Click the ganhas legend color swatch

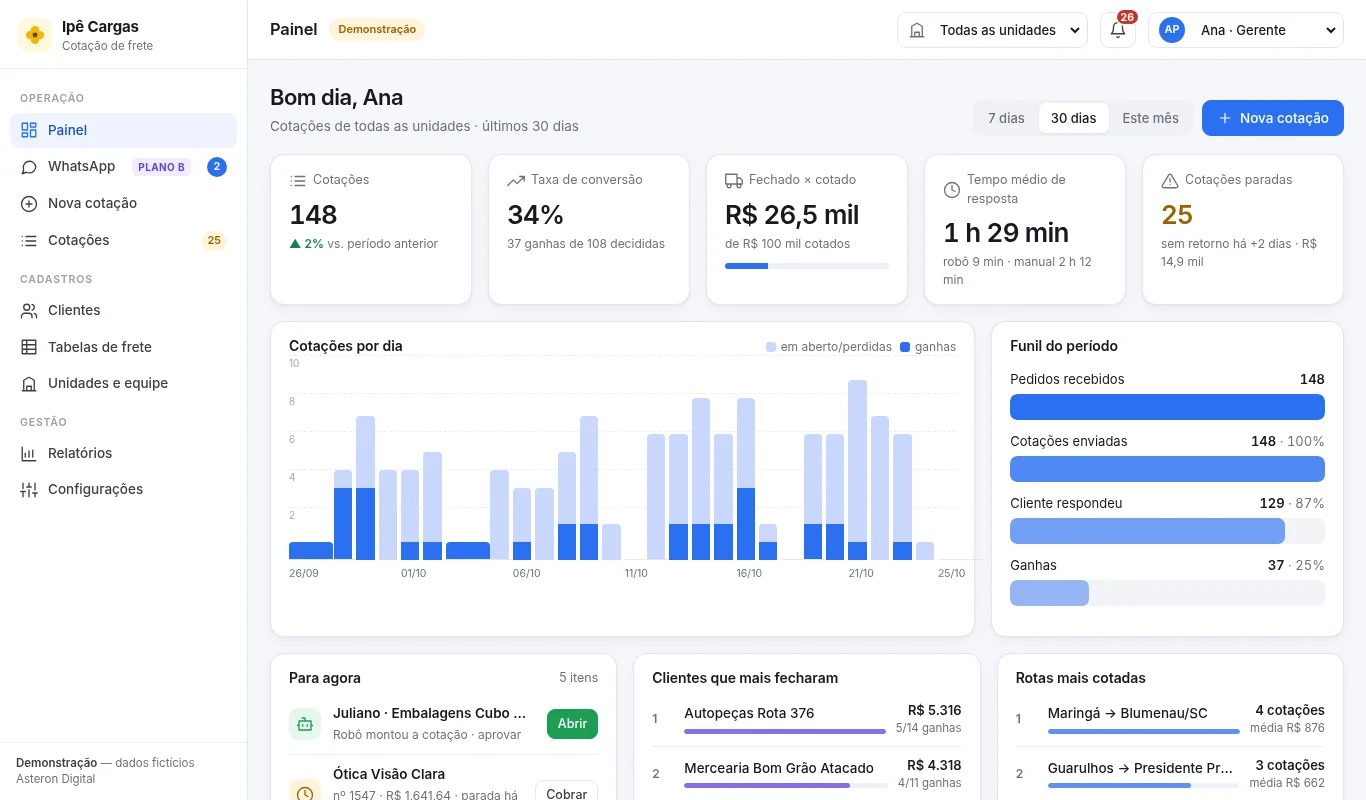(x=905, y=347)
